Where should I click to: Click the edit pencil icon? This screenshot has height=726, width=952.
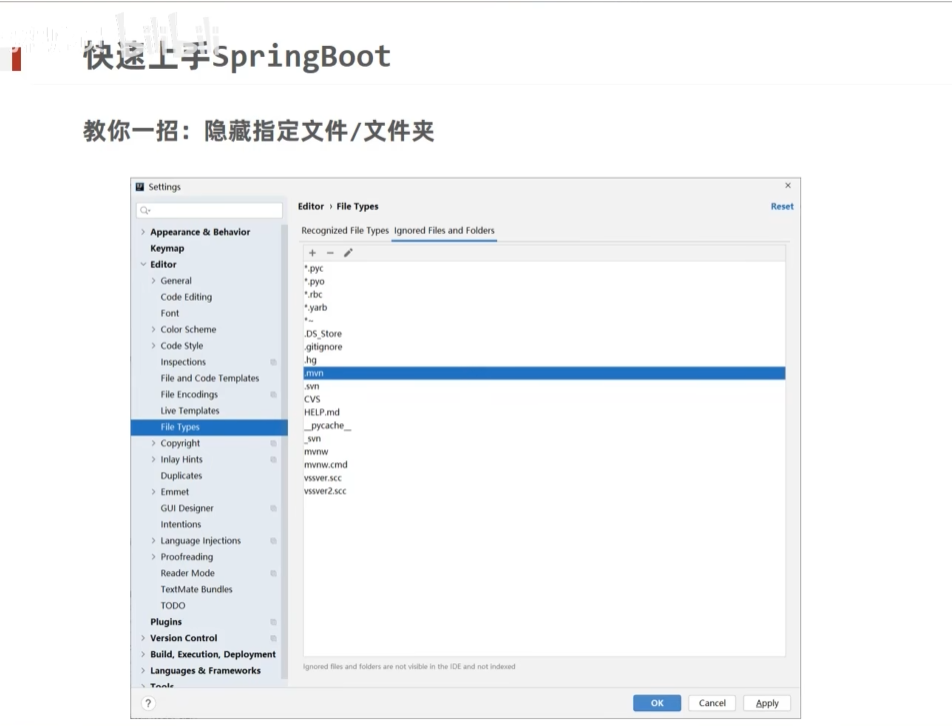(348, 253)
